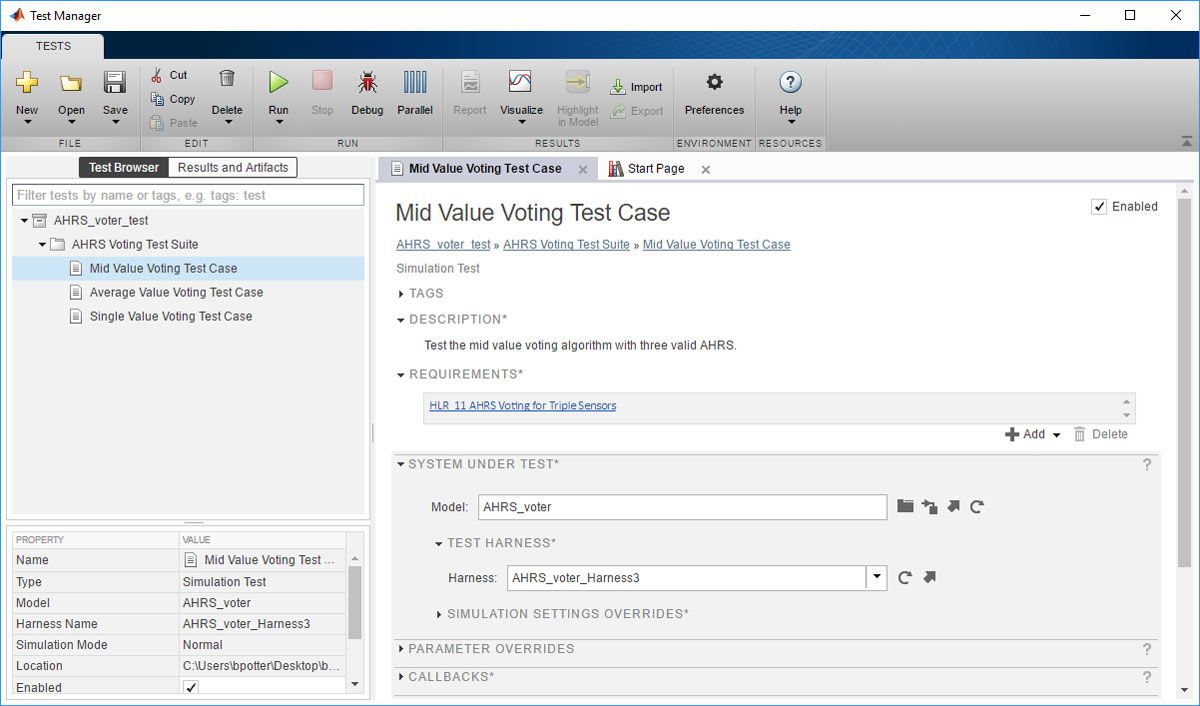Browse for a model using the folder icon
Image resolution: width=1200 pixels, height=706 pixels.
pos(905,507)
